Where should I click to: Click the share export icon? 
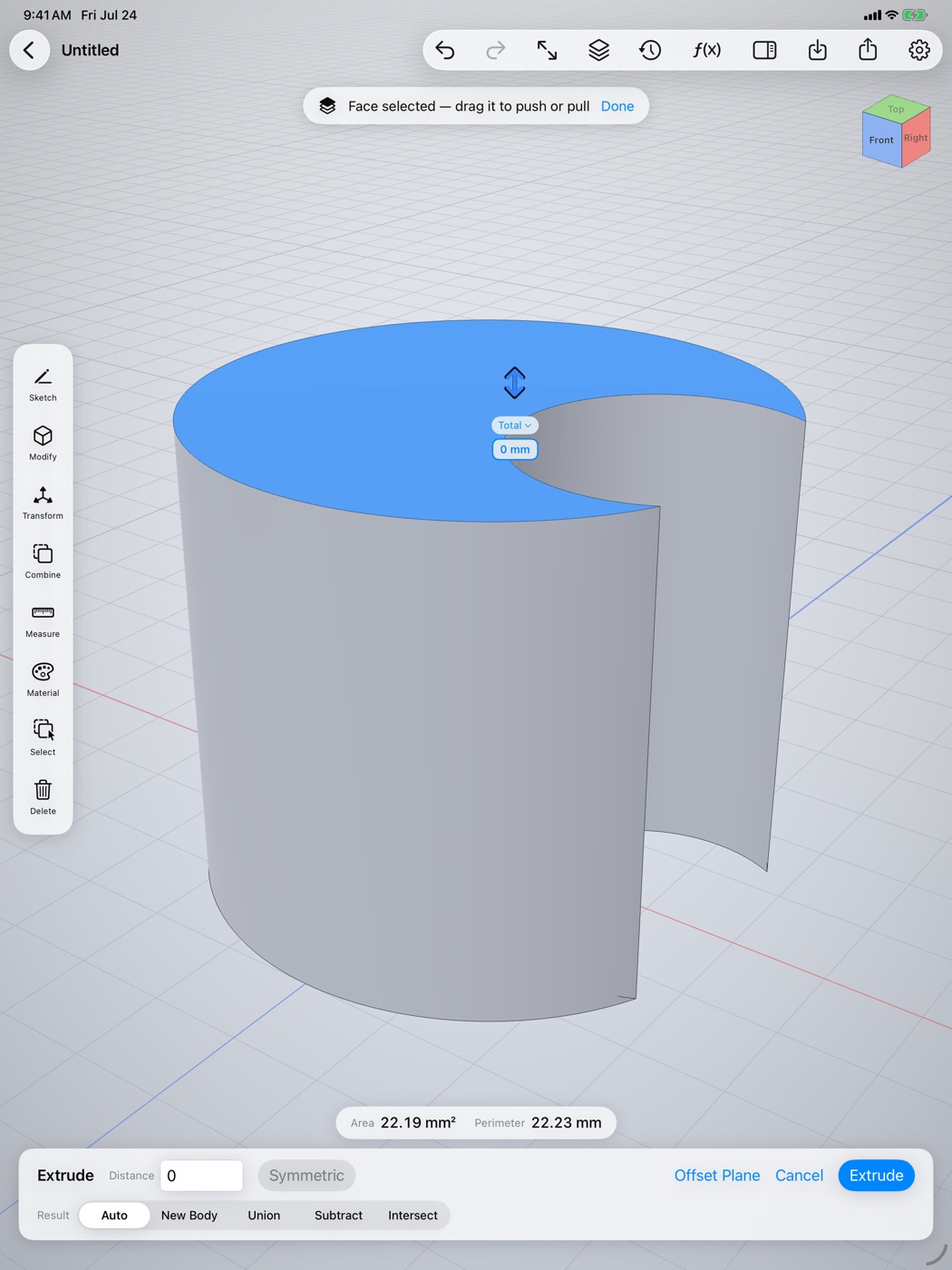click(x=868, y=49)
